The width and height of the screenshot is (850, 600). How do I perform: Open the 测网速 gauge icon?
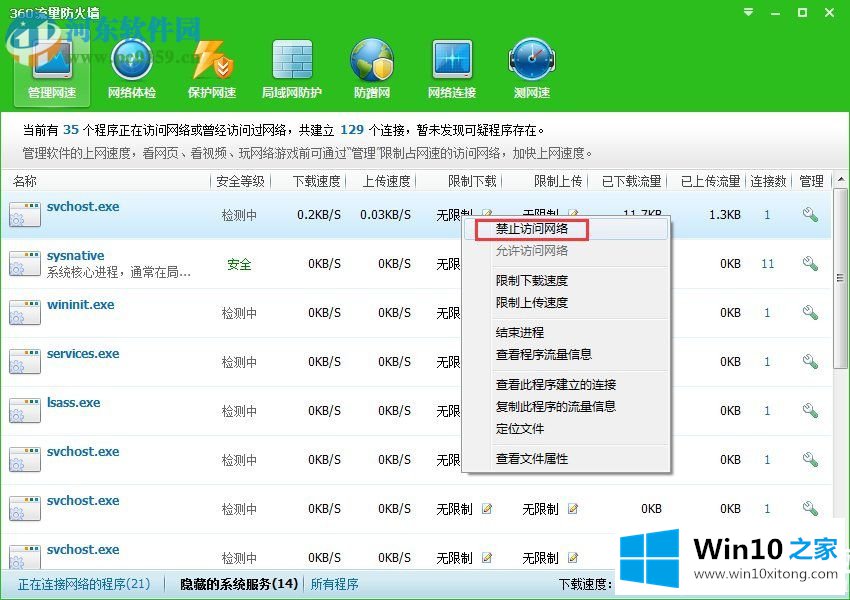click(x=532, y=69)
